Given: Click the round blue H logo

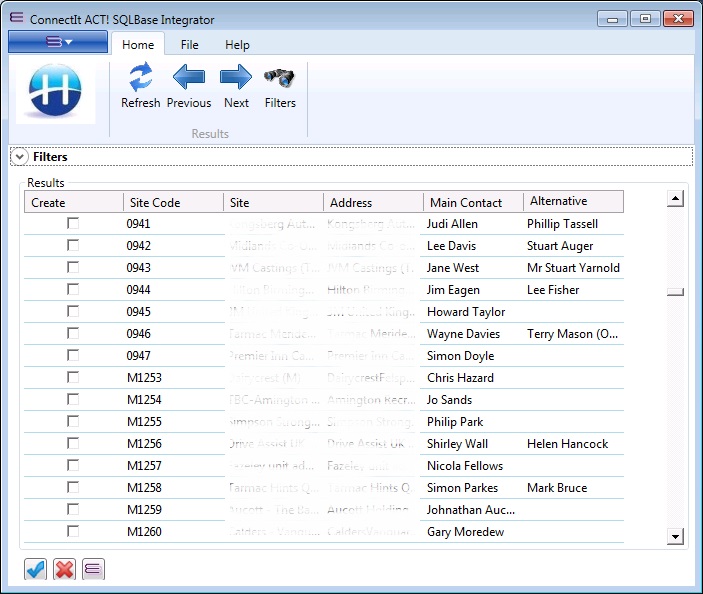Looking at the screenshot, I should pos(57,94).
